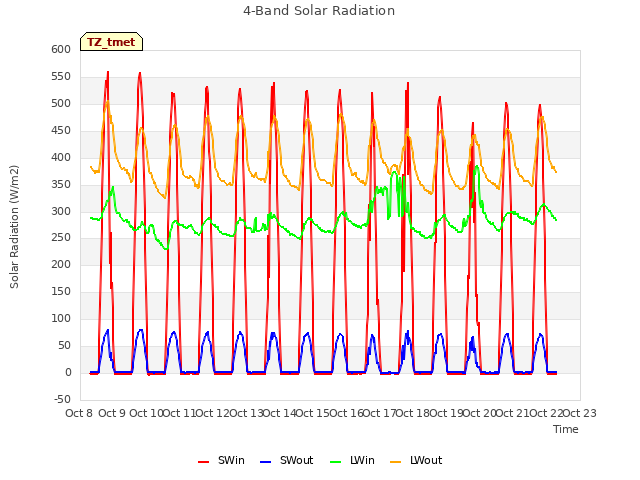This screenshot has width=640, height=480.
Task: Click the blue SWout legend swatch
Action: [265, 462]
